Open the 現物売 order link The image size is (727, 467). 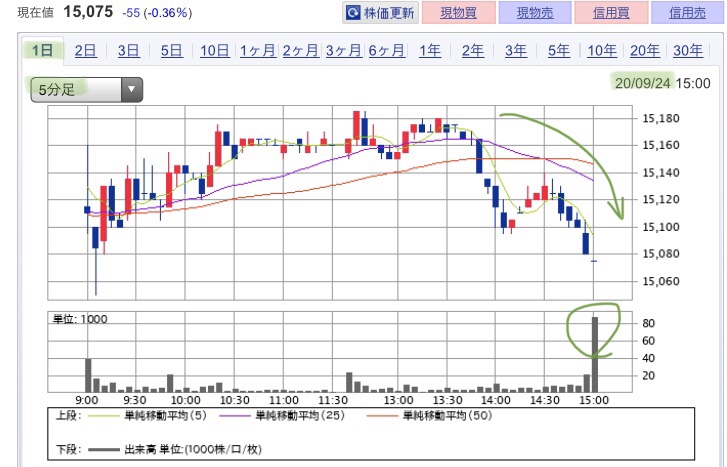pos(535,13)
